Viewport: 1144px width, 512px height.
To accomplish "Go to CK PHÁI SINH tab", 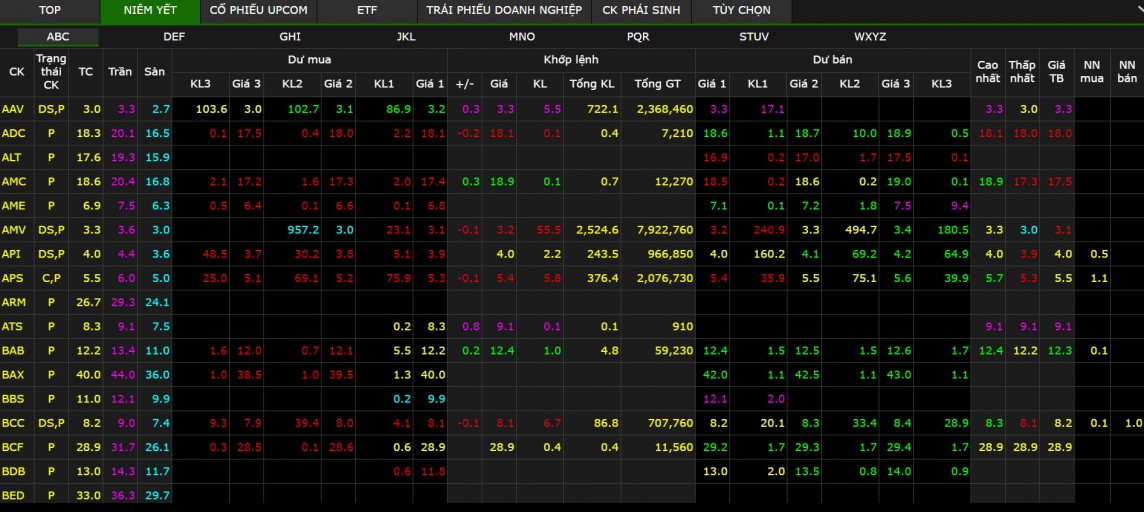I will (x=641, y=10).
